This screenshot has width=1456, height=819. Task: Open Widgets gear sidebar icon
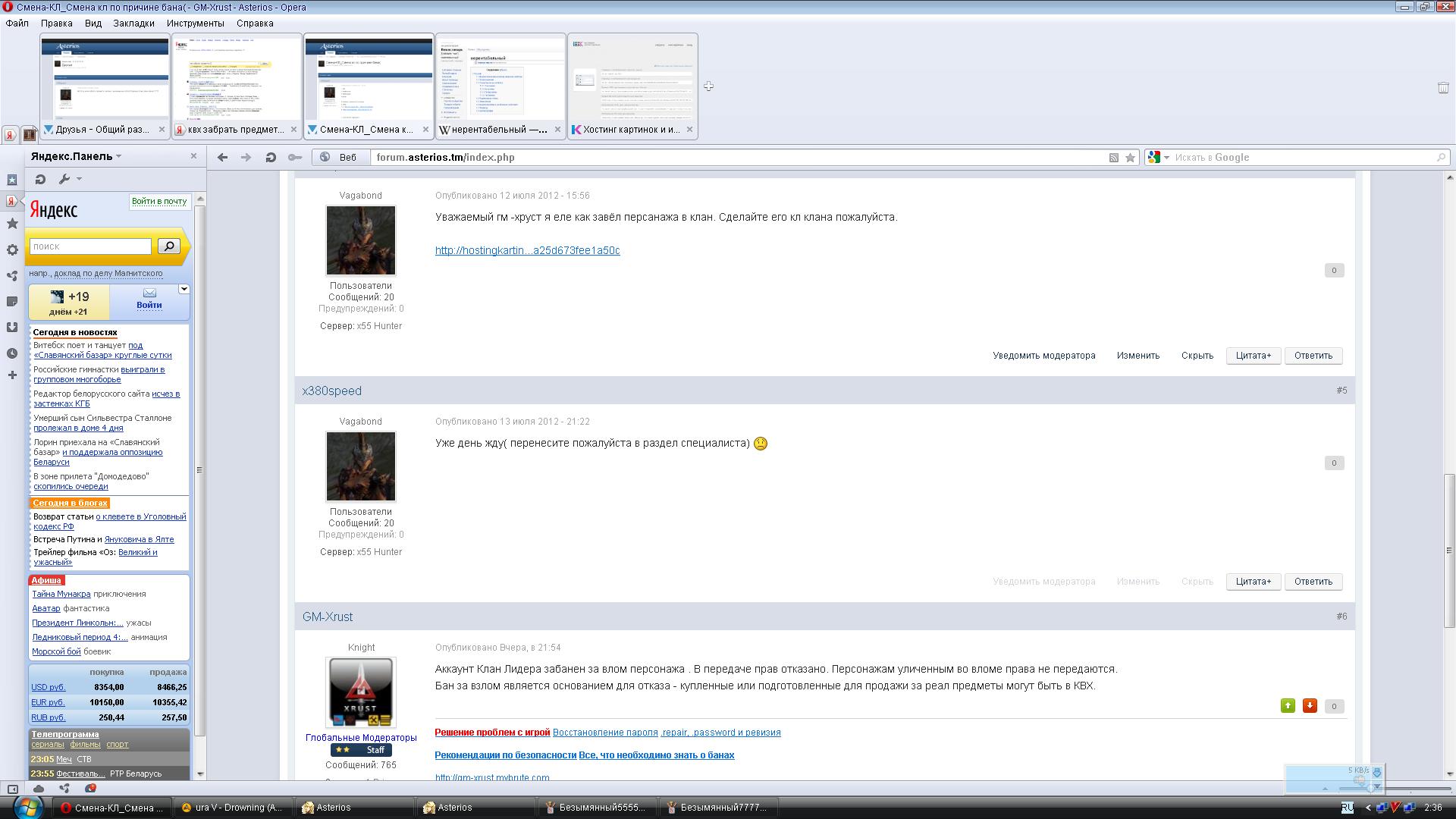12,249
